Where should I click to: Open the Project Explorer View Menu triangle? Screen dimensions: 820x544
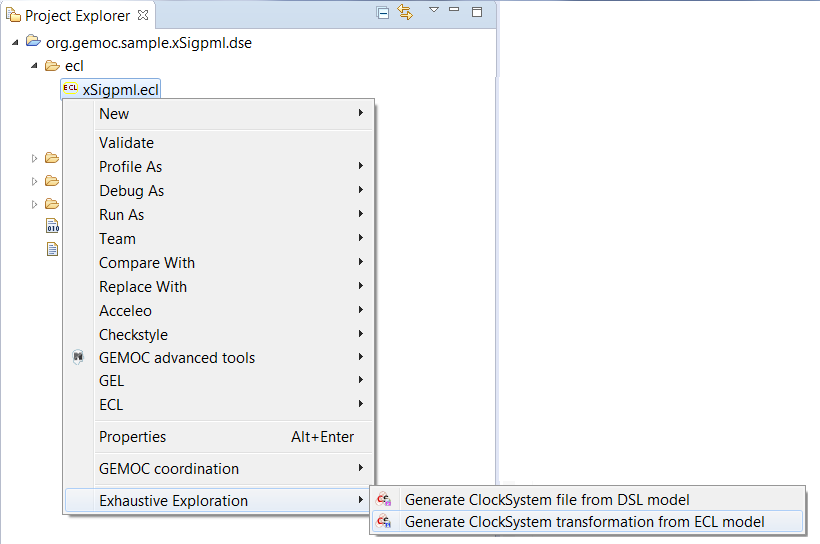point(433,10)
